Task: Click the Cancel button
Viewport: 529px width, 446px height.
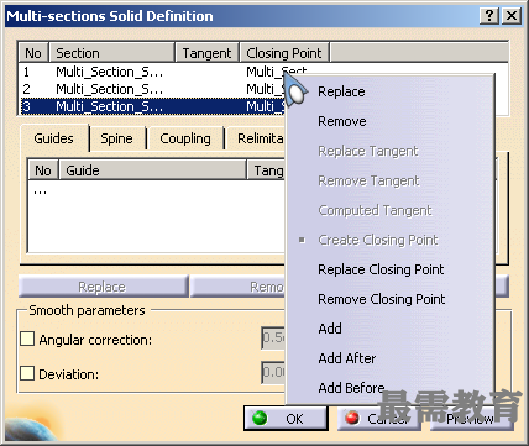Action: click(379, 418)
